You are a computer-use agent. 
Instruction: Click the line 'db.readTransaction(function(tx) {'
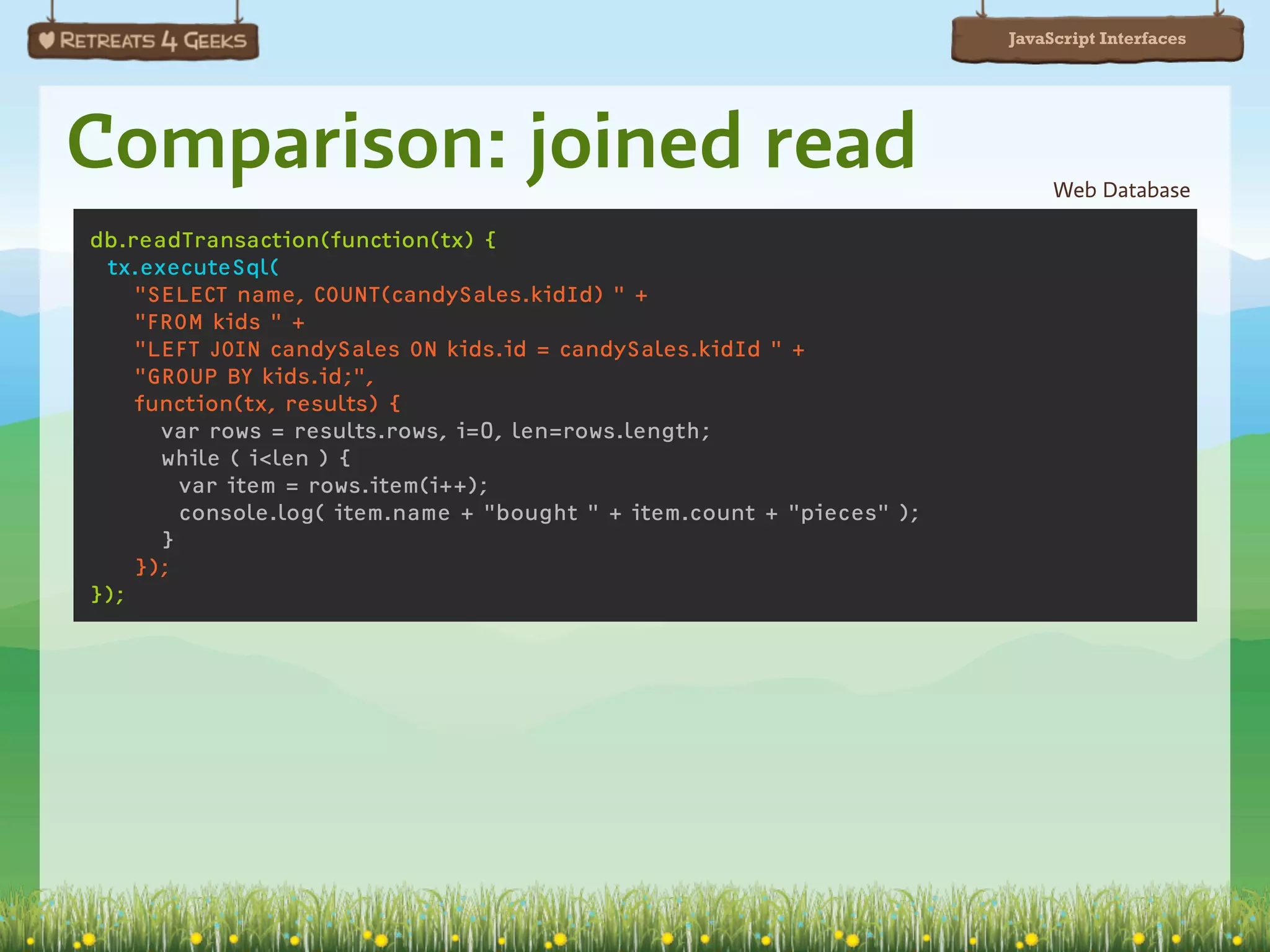(293, 240)
